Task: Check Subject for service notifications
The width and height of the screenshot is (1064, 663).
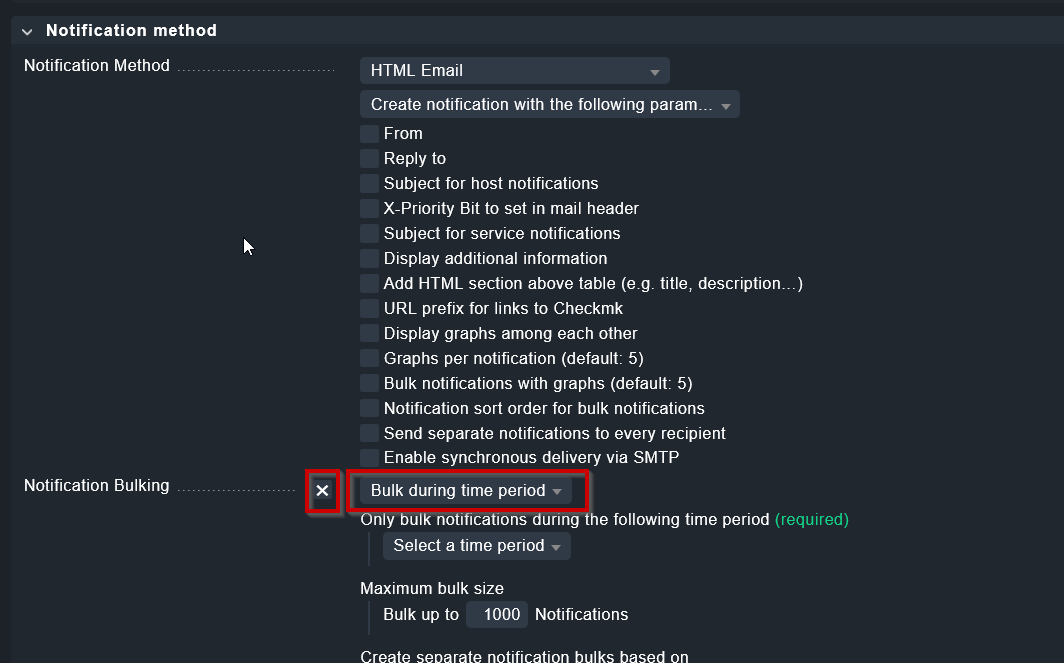Action: (370, 233)
